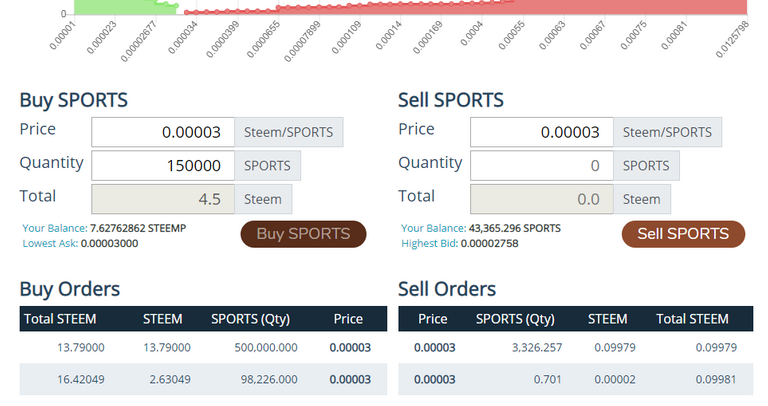This screenshot has width=768, height=406.
Task: Click the Highest Bid label
Action: click(x=430, y=243)
